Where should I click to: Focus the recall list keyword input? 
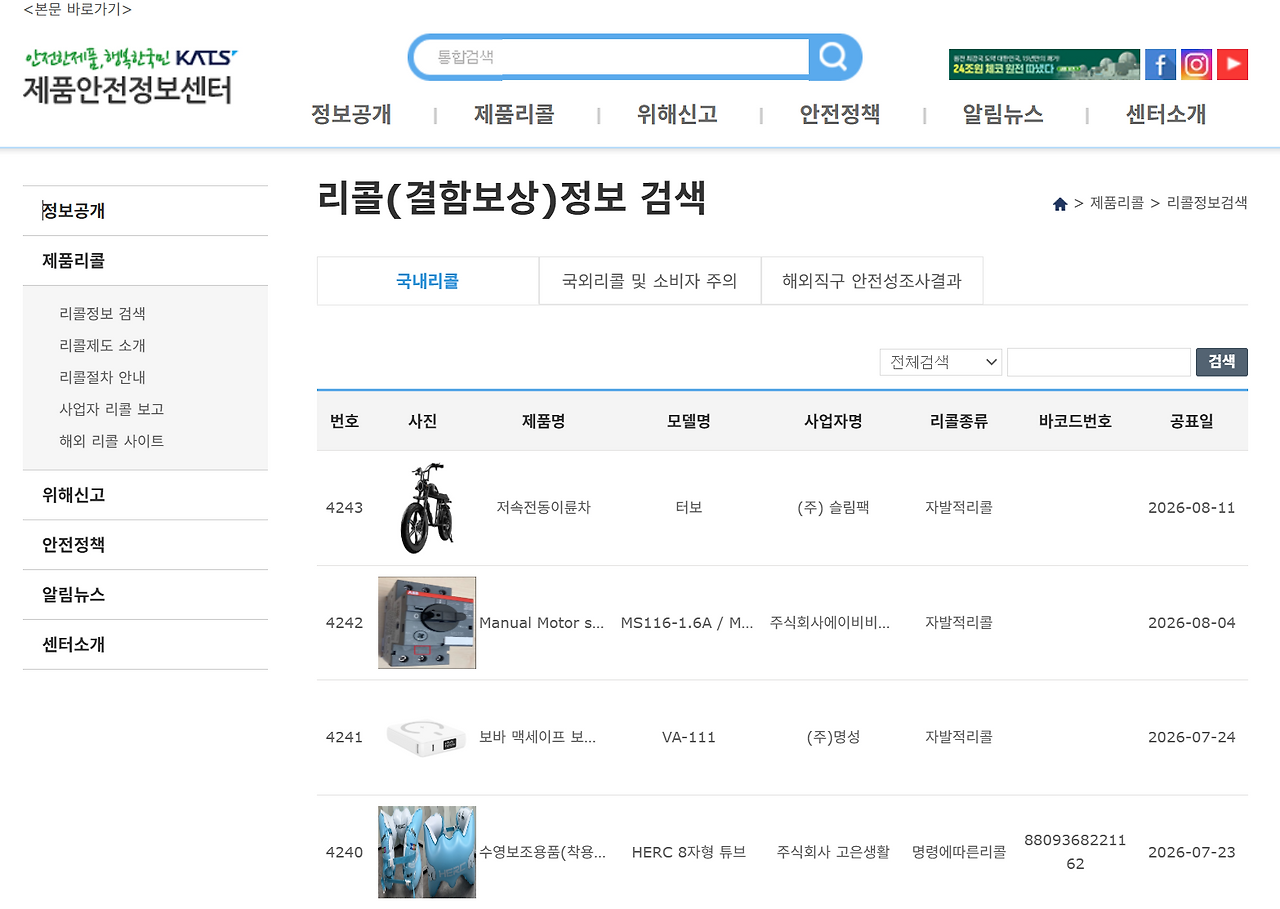1099,362
